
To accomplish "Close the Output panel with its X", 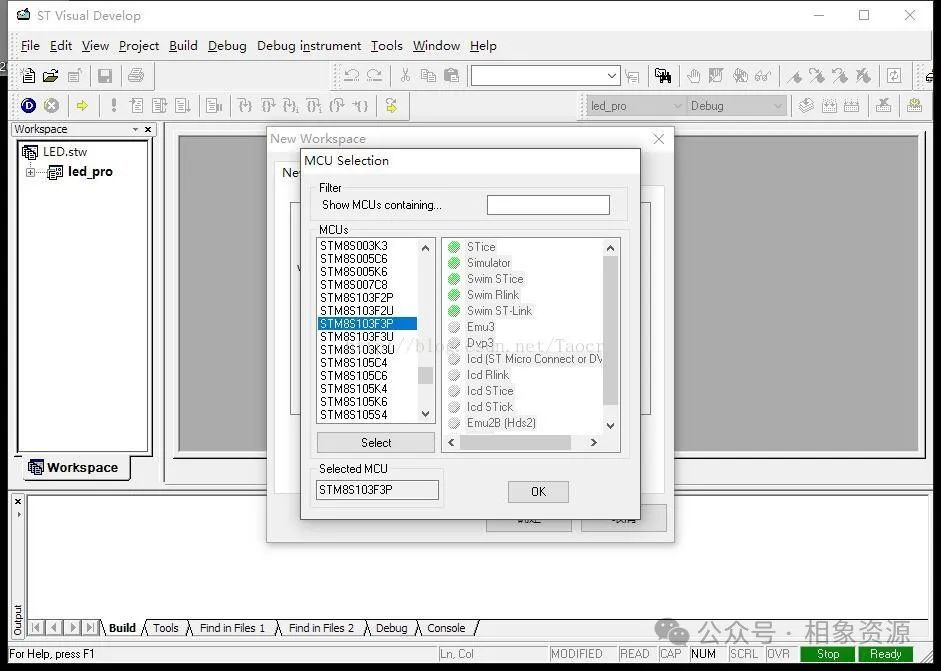I will click(x=18, y=501).
